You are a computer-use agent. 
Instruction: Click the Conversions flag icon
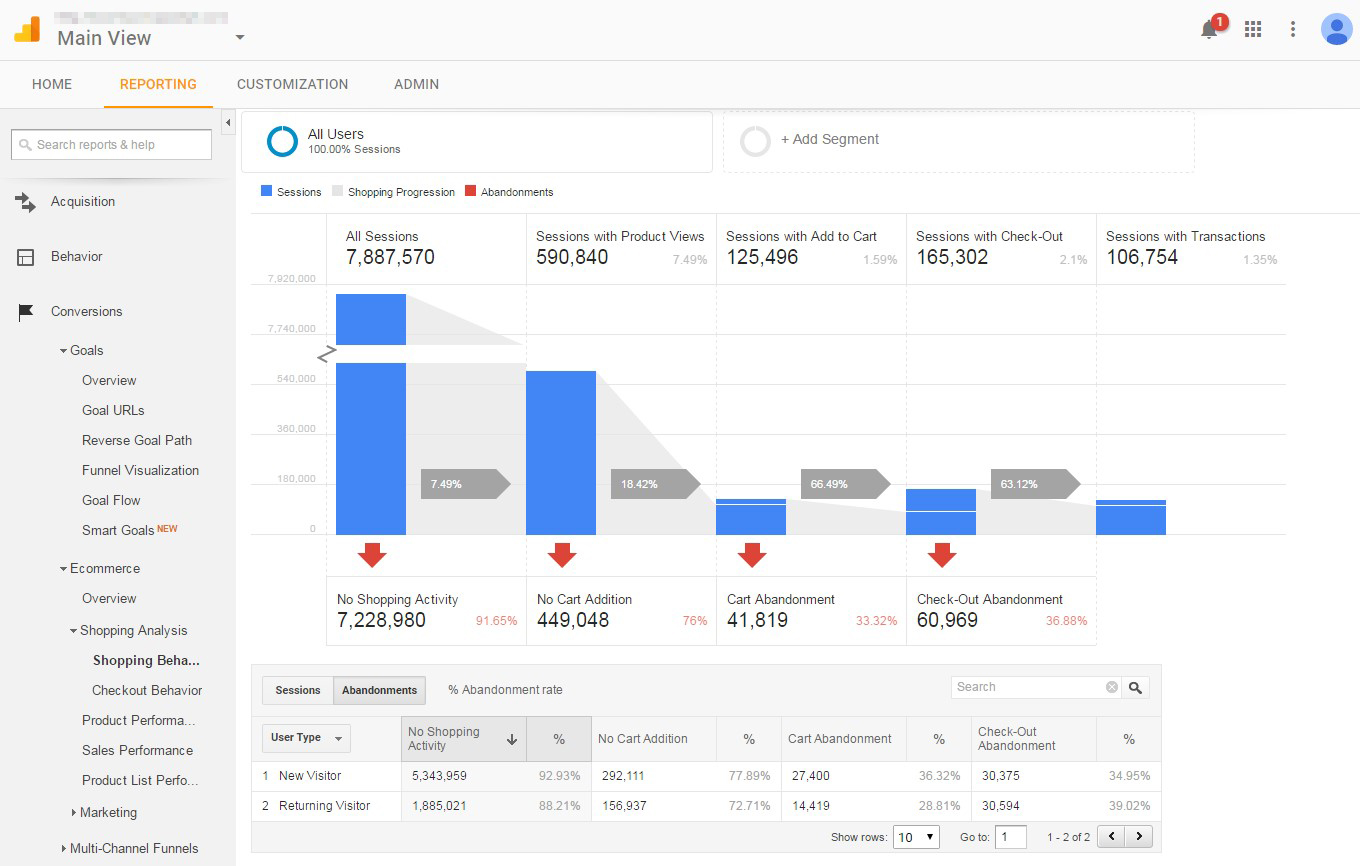click(23, 311)
